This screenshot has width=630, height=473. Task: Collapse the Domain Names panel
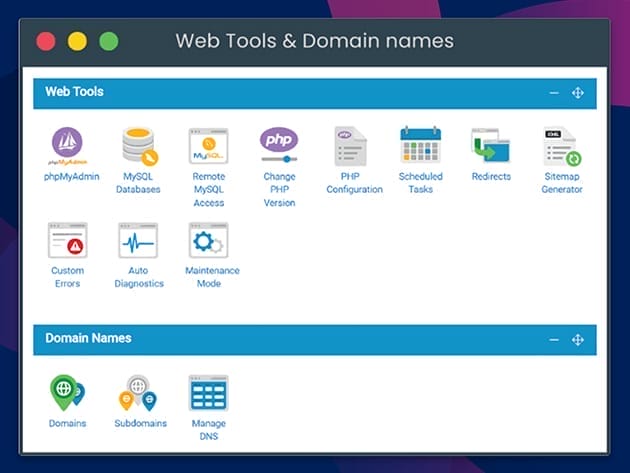tap(554, 340)
